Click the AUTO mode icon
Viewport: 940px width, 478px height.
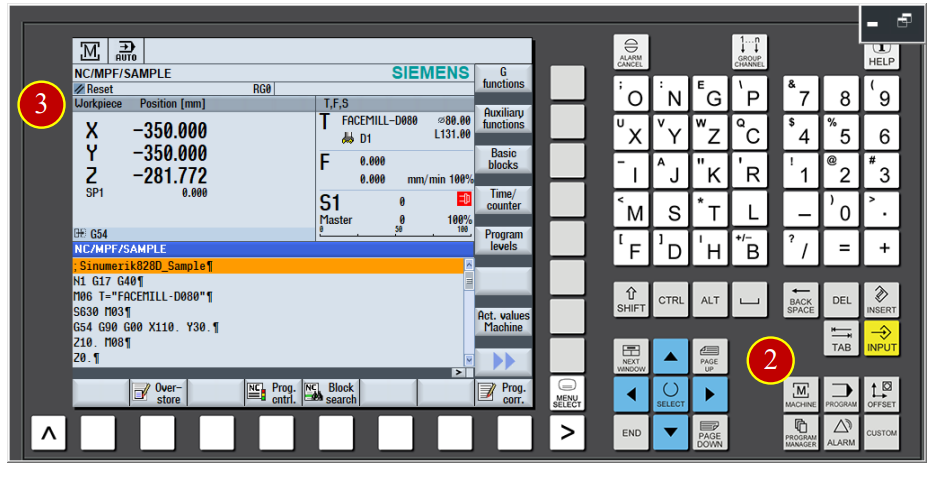pos(126,51)
